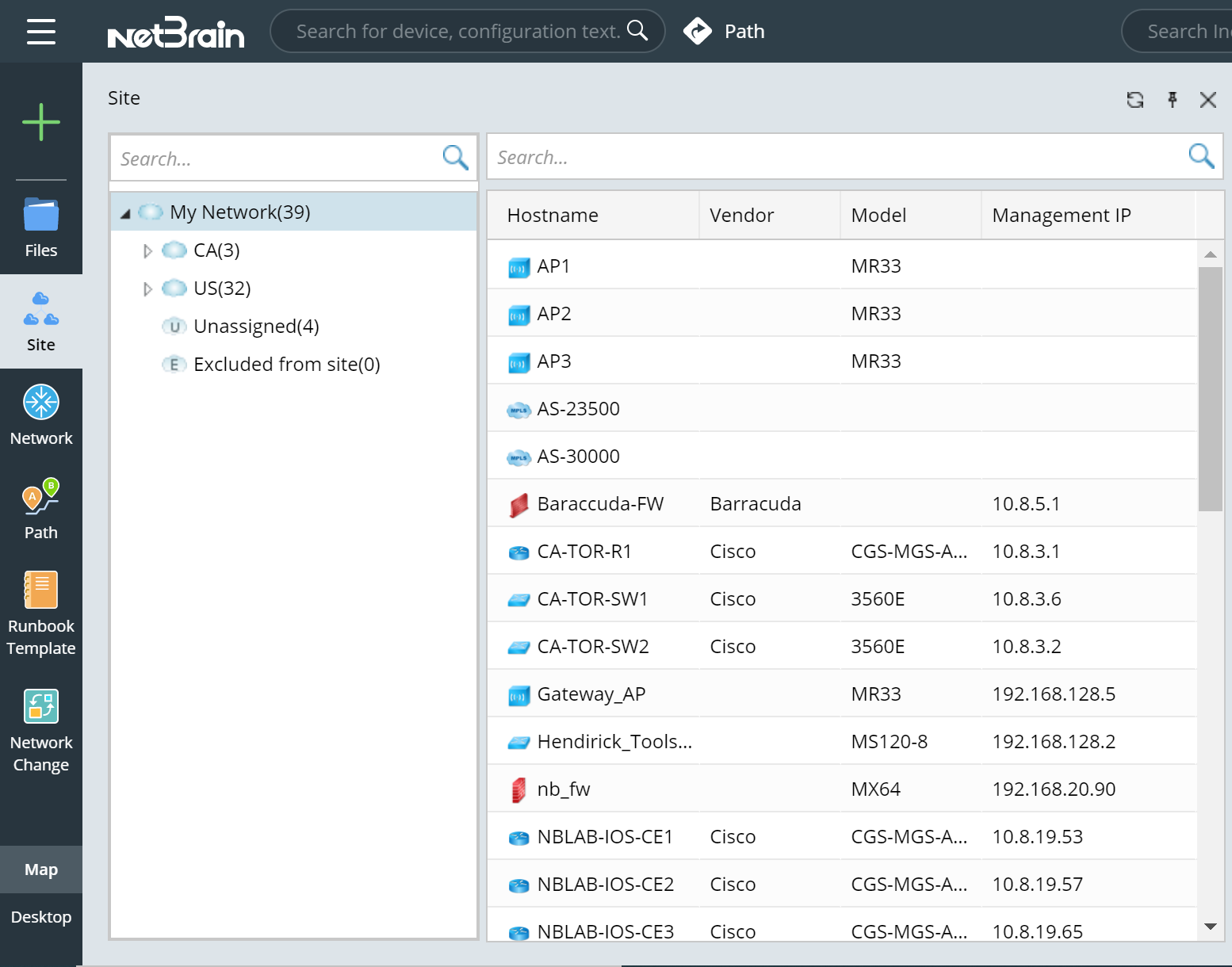Click IP address 192.168.20.90
The height and width of the screenshot is (967, 1232).
pyautogui.click(x=1054, y=789)
